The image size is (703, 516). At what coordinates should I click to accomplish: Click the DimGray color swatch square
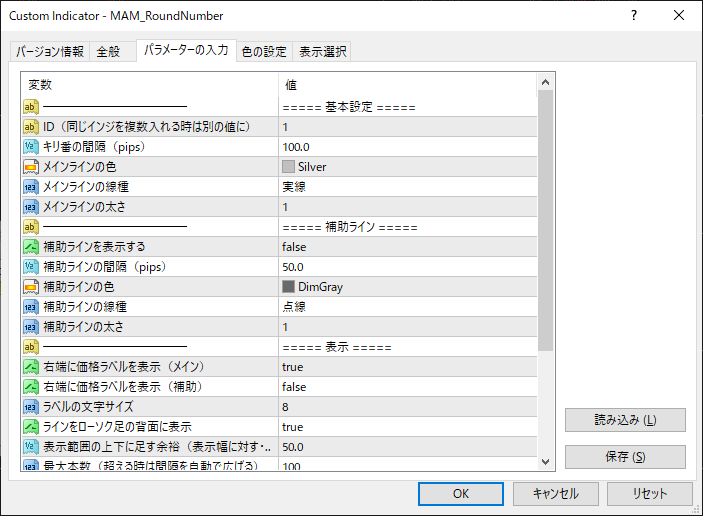288,287
